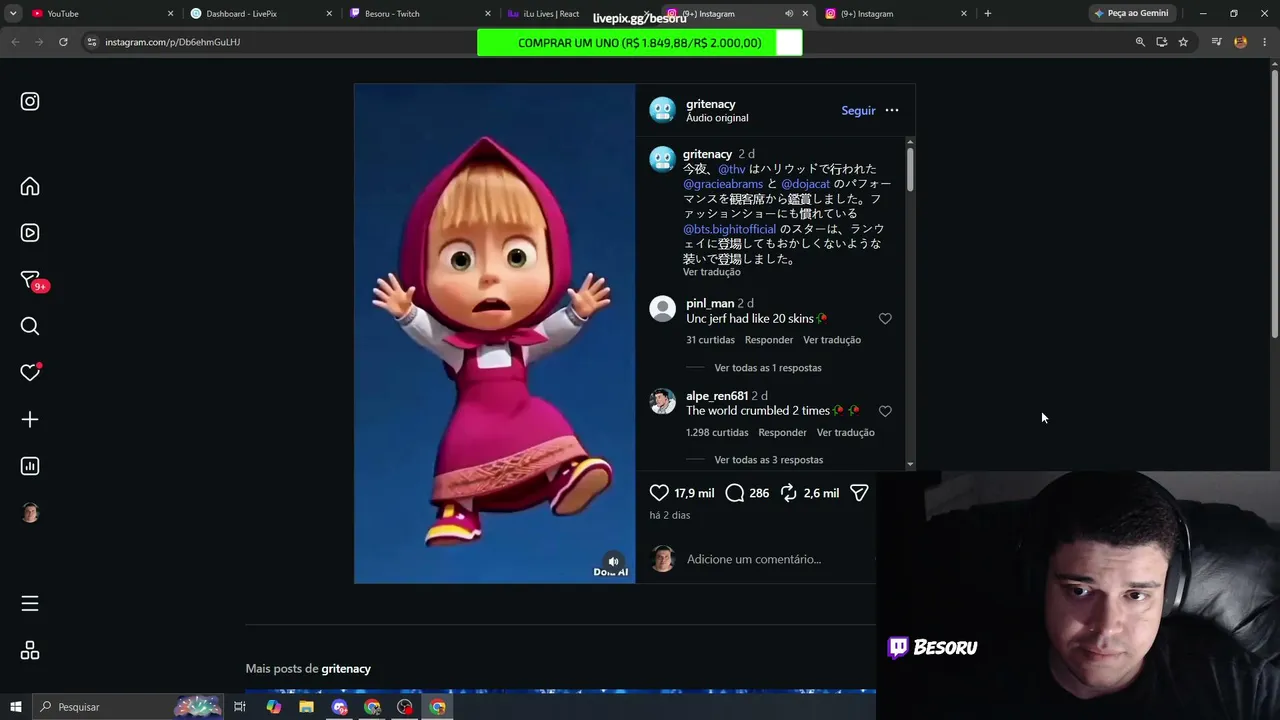Open gritenacy profile picture in post header
This screenshot has height=720, width=1280.
click(x=663, y=110)
